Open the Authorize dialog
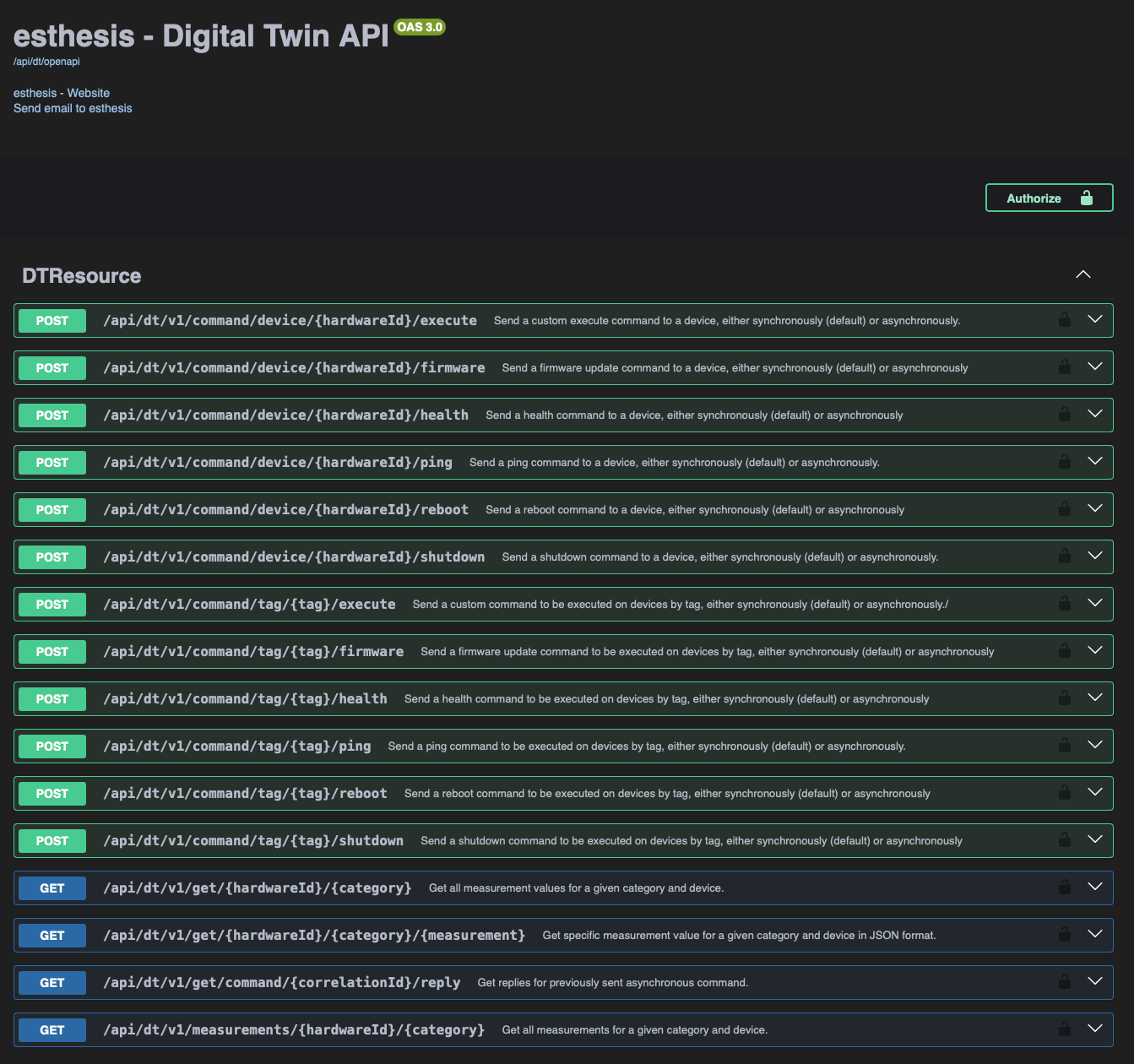 pyautogui.click(x=1049, y=198)
